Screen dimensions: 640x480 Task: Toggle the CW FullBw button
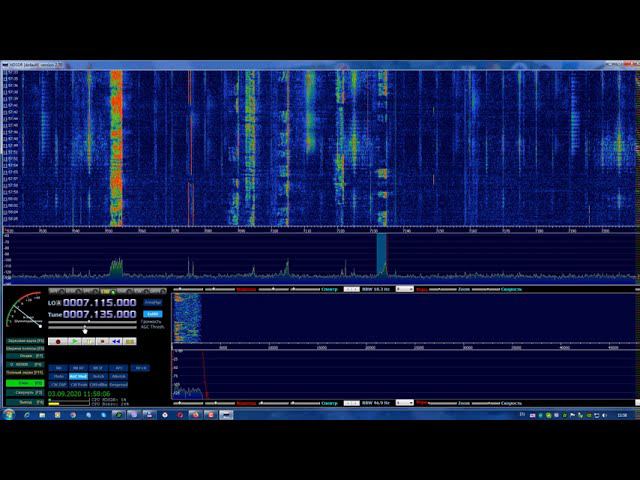click(x=98, y=384)
